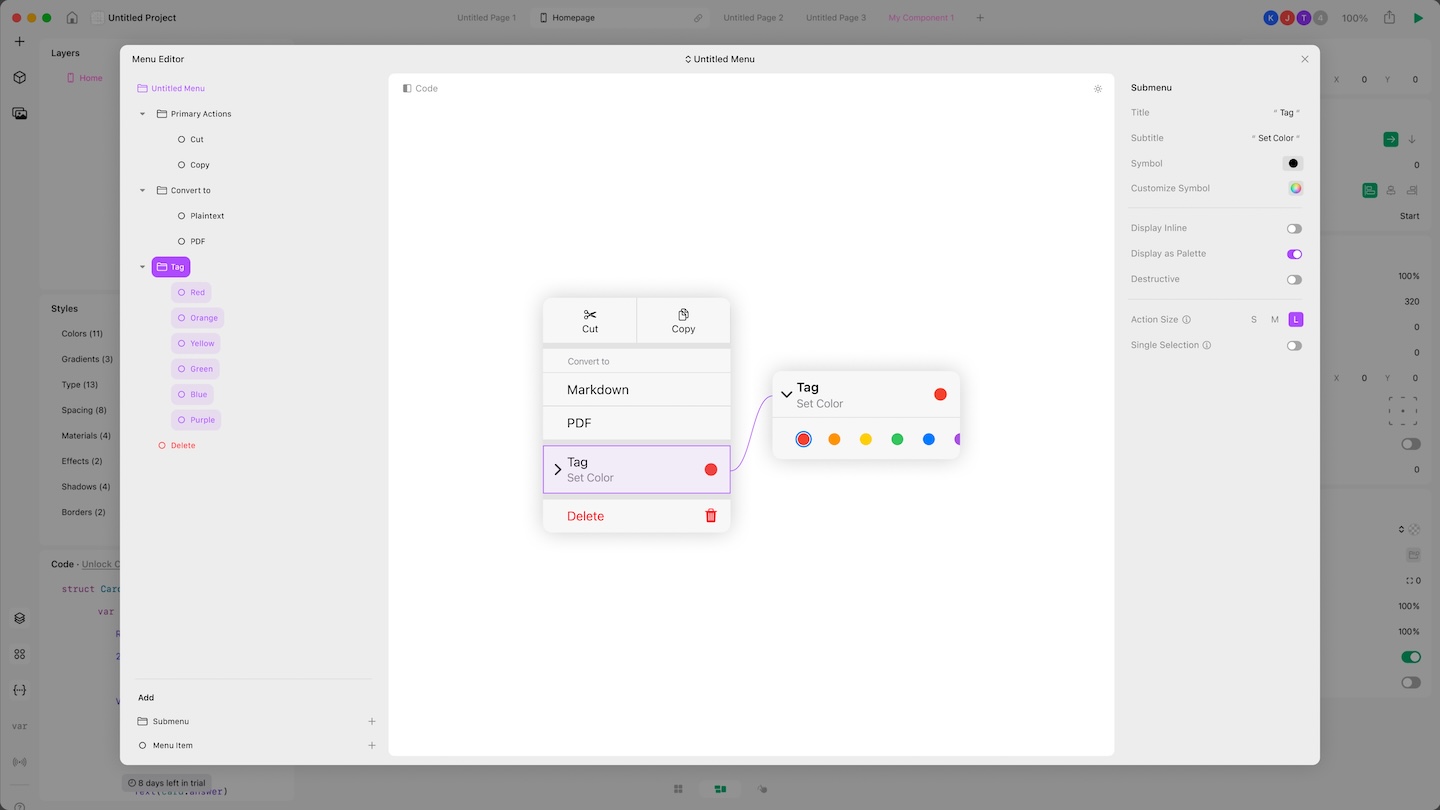1440x810 pixels.
Task: Toggle the Display Inline switch
Action: click(1294, 229)
